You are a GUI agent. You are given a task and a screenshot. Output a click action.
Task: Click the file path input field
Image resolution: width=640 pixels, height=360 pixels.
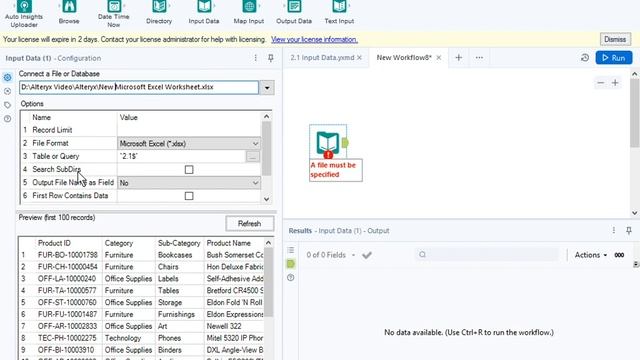(139, 87)
